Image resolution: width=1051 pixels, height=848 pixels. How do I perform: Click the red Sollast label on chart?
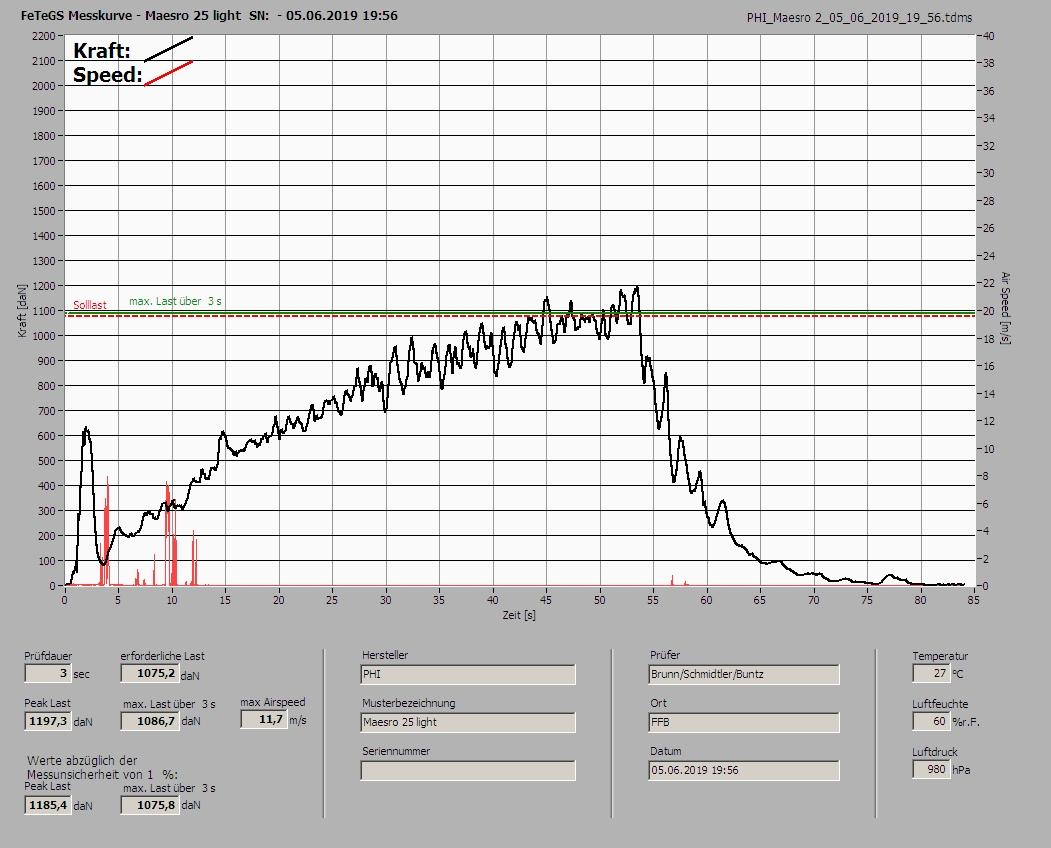(x=90, y=305)
